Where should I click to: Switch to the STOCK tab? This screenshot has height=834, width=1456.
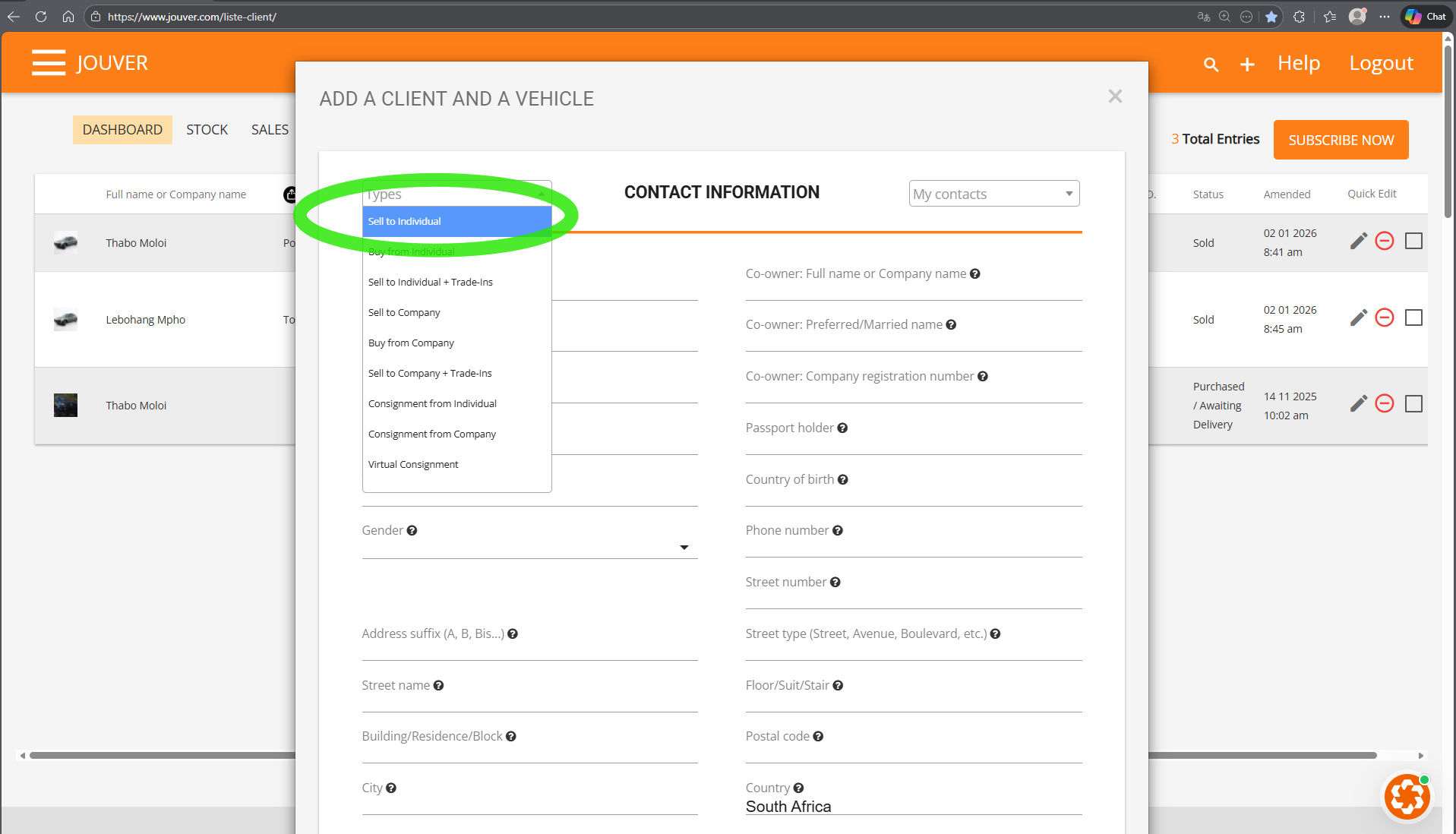pos(207,130)
